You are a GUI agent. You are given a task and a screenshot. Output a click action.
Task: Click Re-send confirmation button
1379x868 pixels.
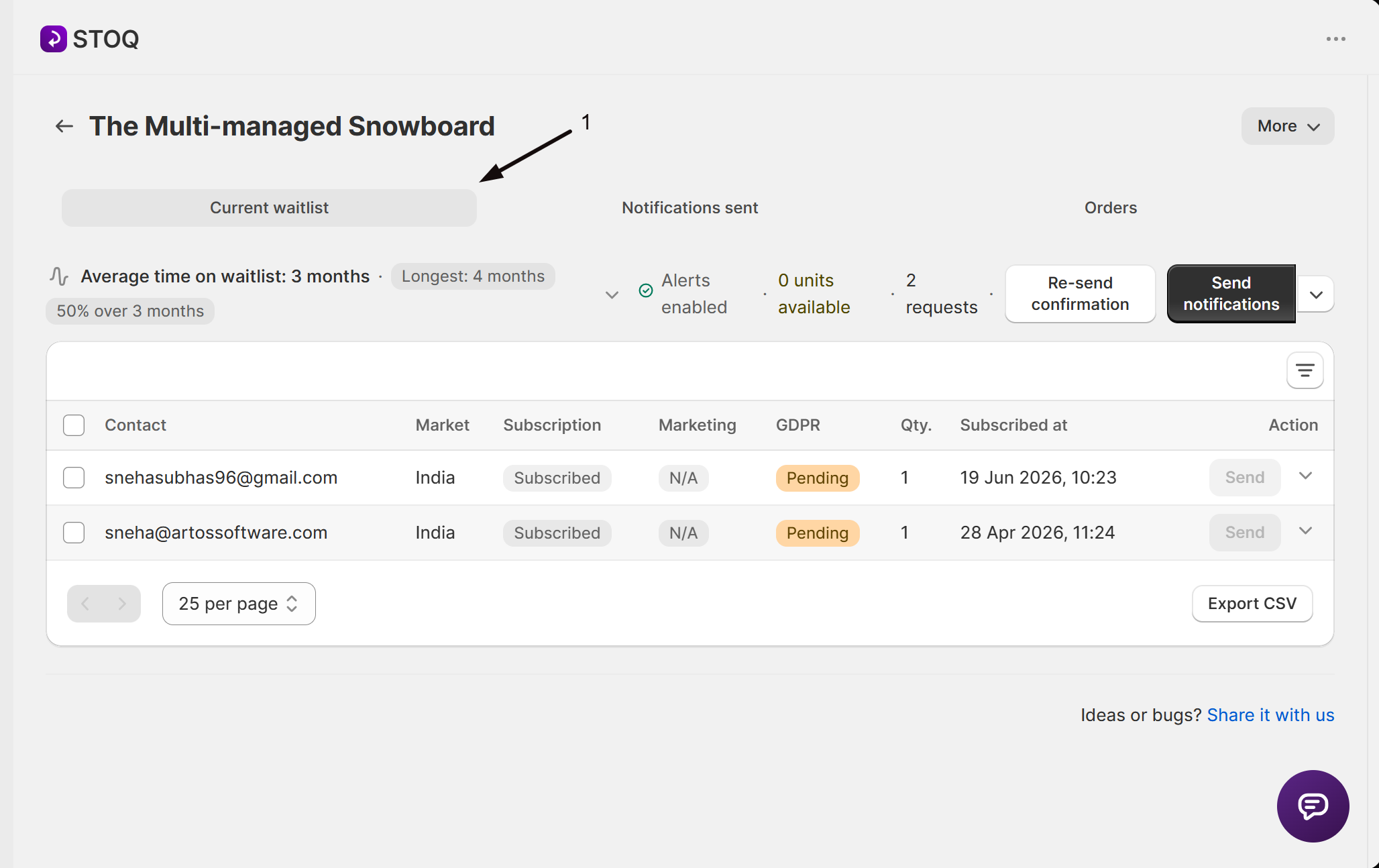coord(1080,294)
